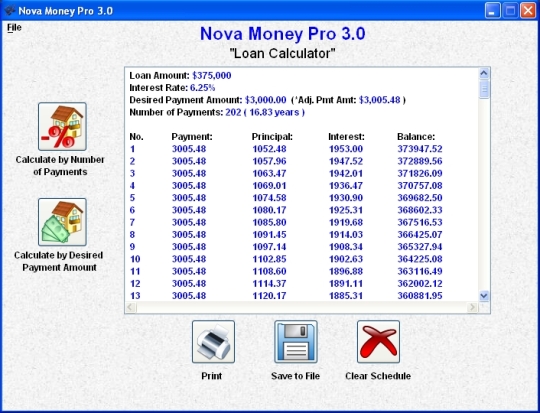540x413 pixels.
Task: Close the Nova Money Pro window
Action: point(528,11)
